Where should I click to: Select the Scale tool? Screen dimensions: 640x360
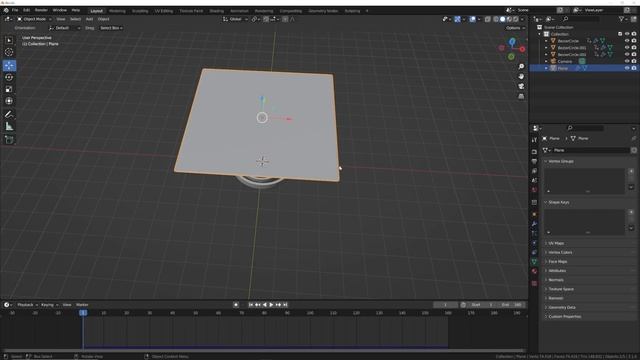[9, 89]
